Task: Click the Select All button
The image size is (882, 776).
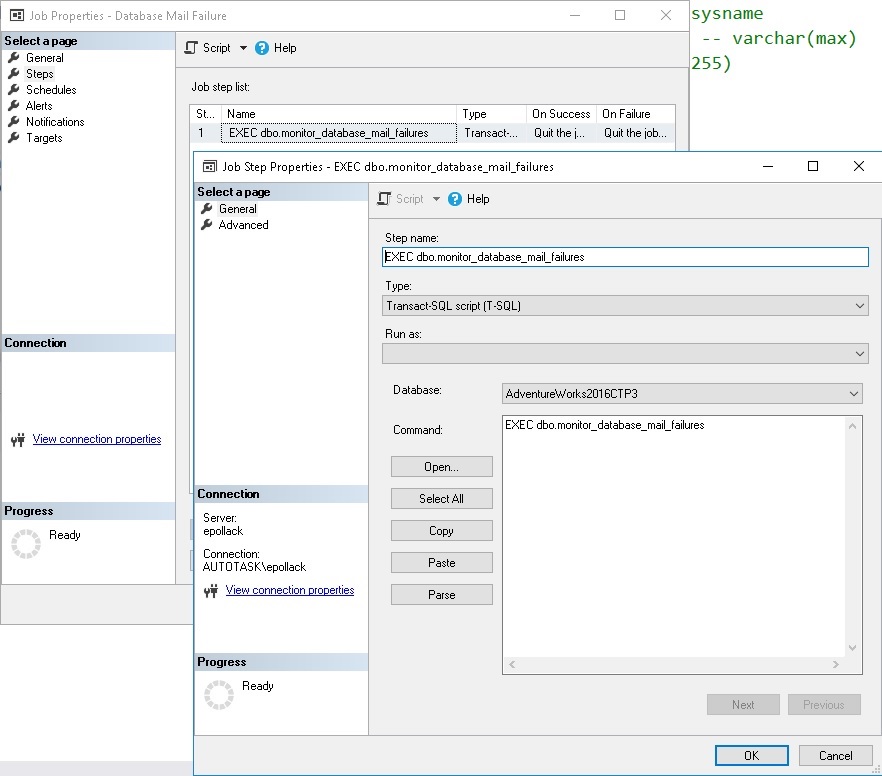Action: [x=441, y=499]
